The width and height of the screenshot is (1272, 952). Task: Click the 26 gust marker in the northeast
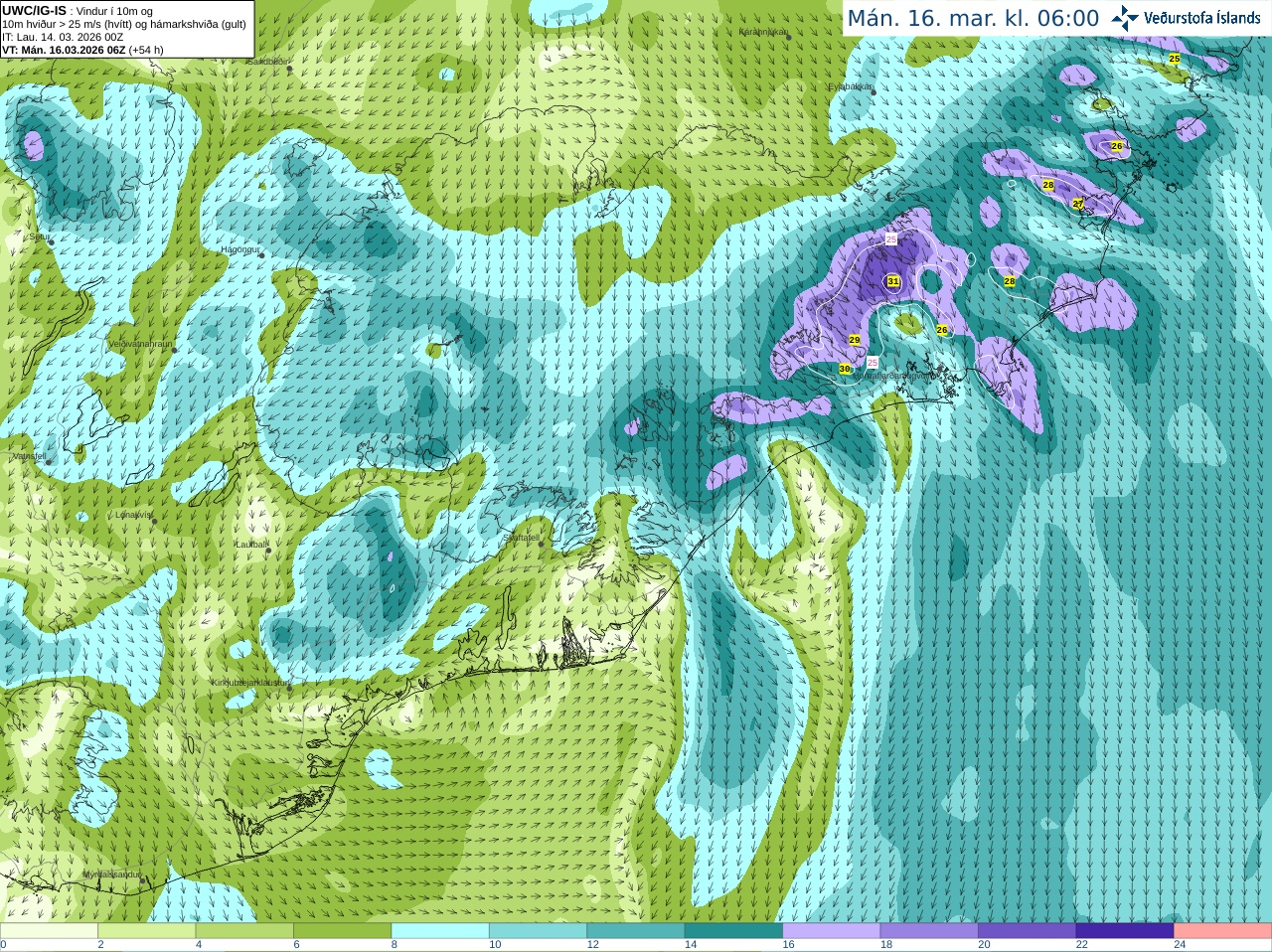[x=1117, y=146]
